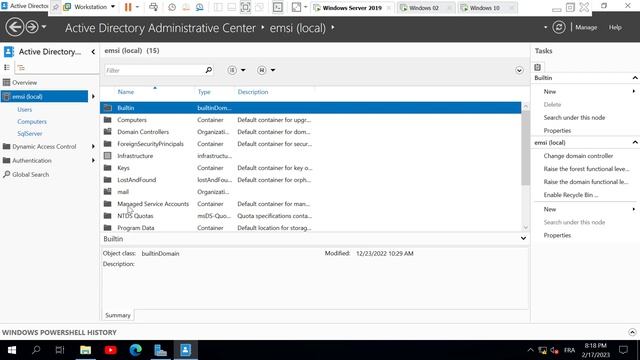
Task: Collapse the Builtin tasks section
Action: [x=635, y=78]
